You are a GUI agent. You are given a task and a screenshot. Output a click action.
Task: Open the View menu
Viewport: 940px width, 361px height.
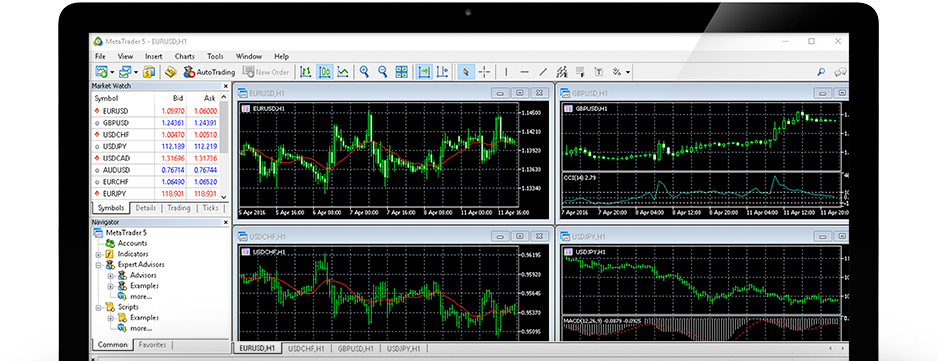coord(125,56)
